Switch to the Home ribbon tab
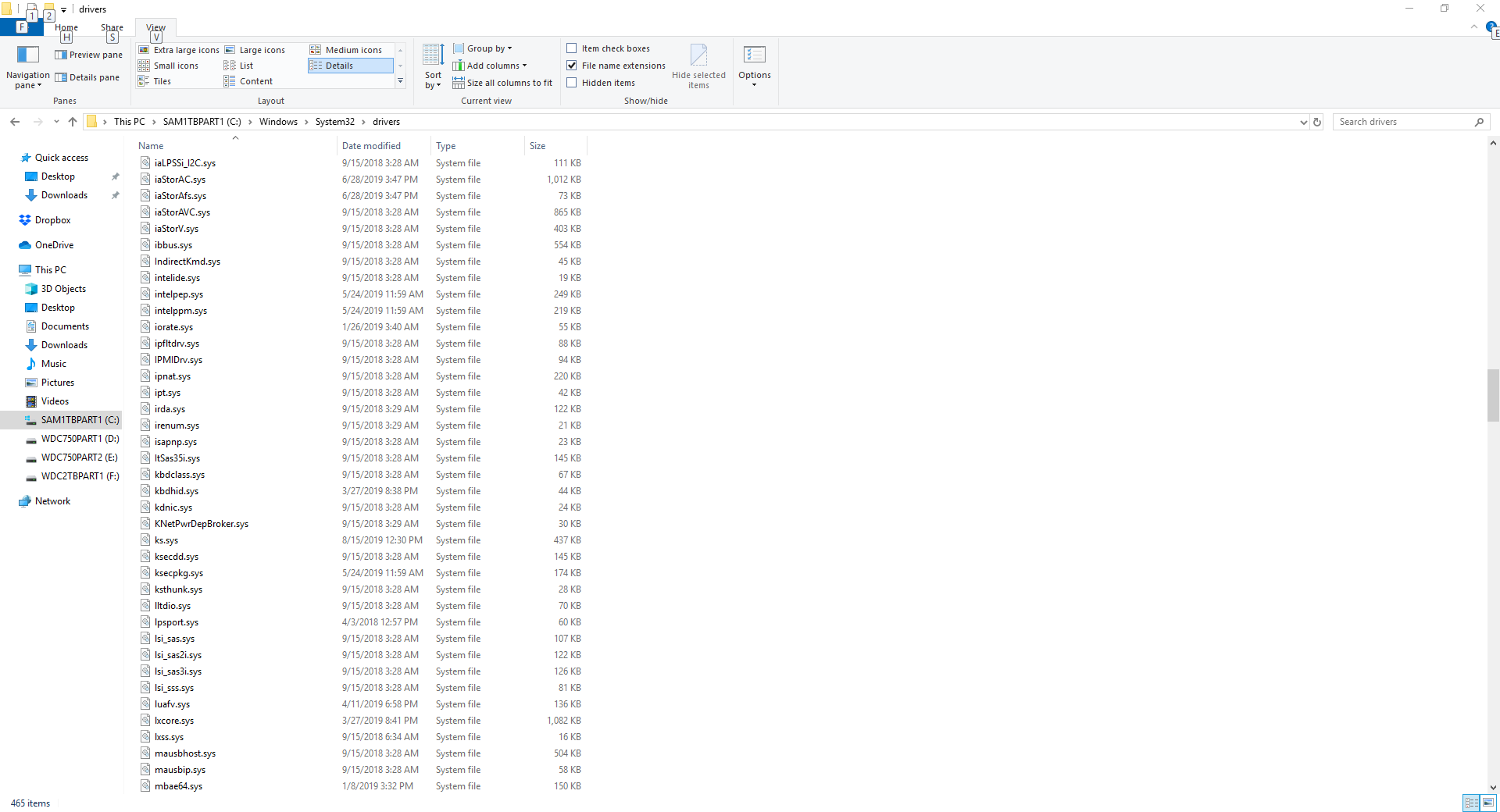Image resolution: width=1500 pixels, height=812 pixels. click(66, 27)
